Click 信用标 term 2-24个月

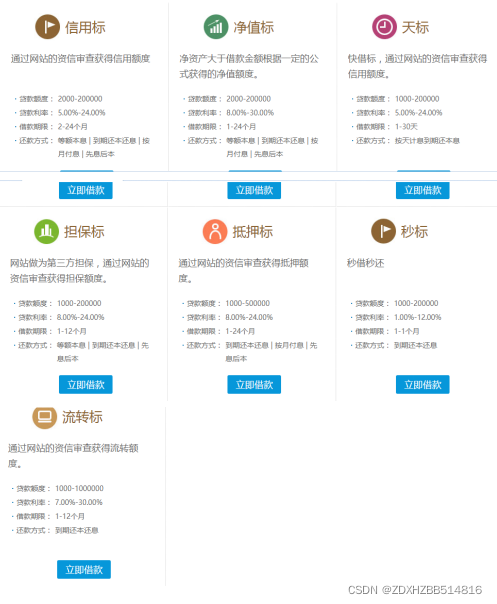(x=72, y=127)
